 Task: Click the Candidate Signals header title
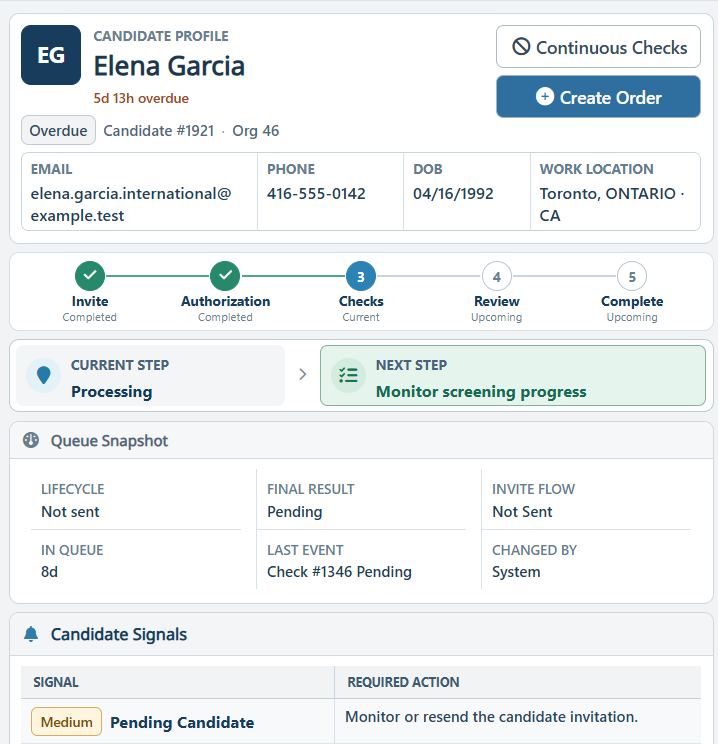coord(119,634)
